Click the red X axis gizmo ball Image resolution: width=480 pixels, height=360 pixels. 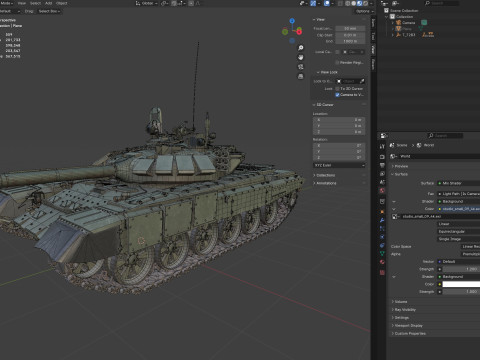pyautogui.click(x=299, y=32)
